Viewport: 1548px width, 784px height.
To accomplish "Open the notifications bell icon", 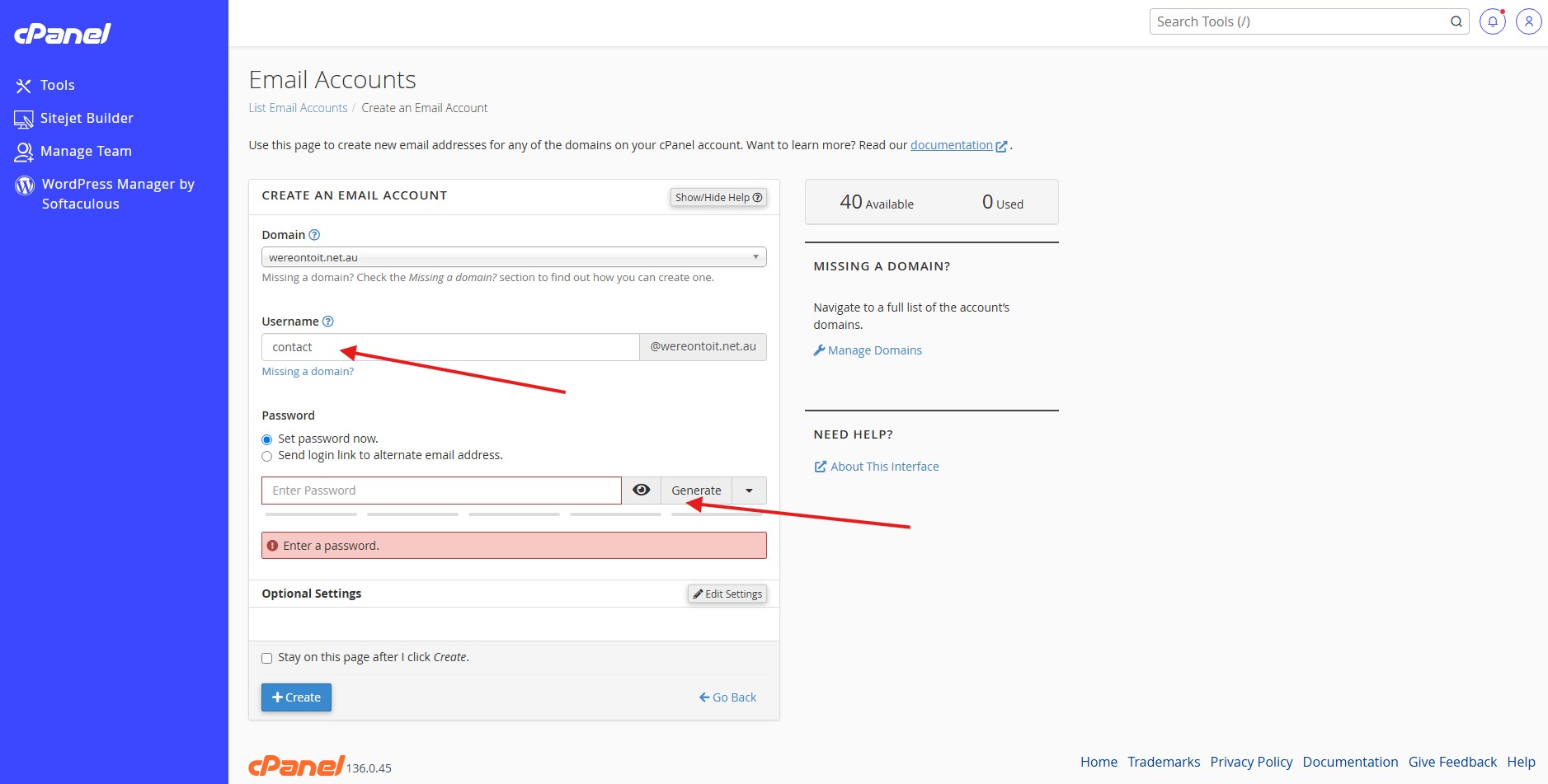I will coord(1493,21).
